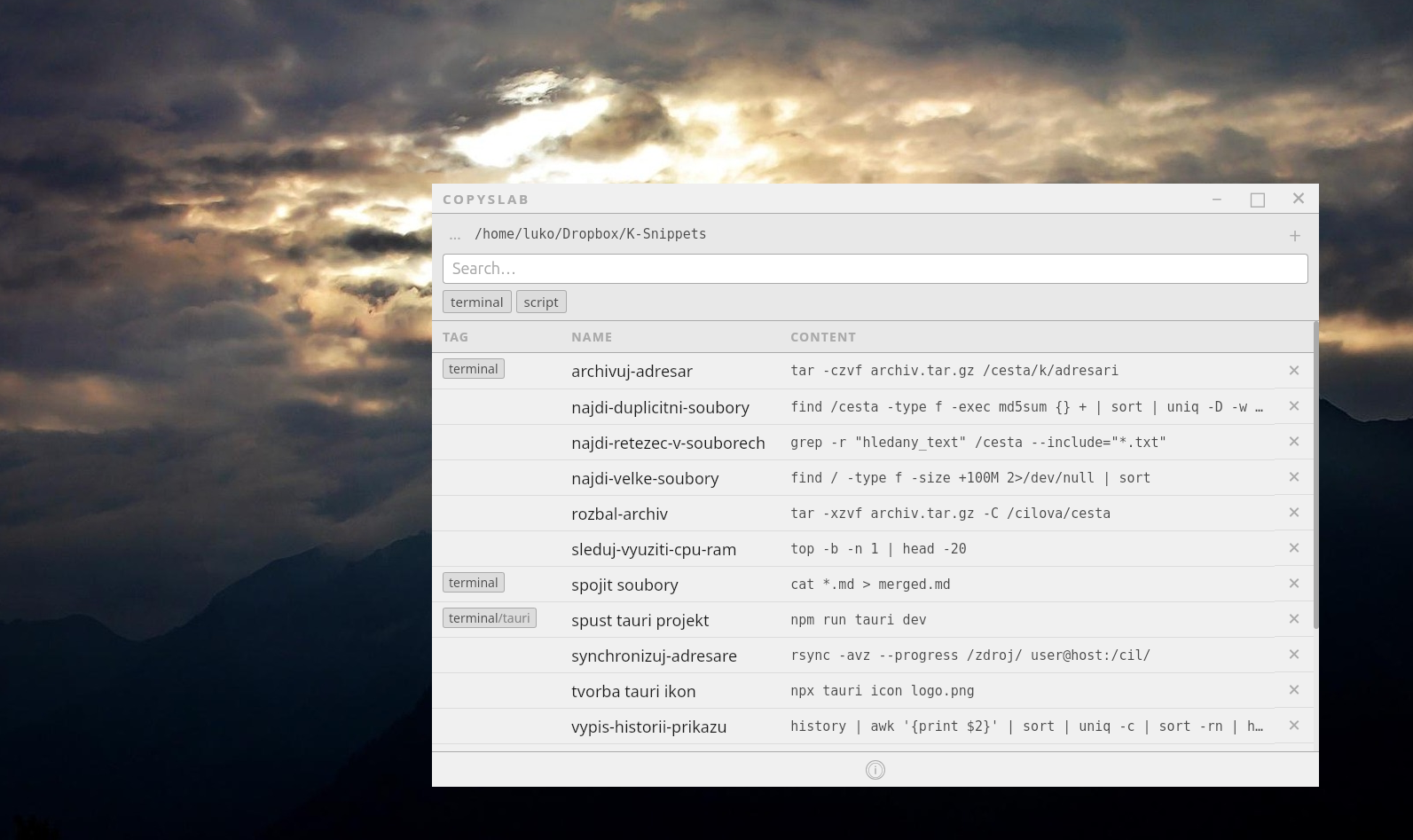Open the info icon at window bottom

875,770
